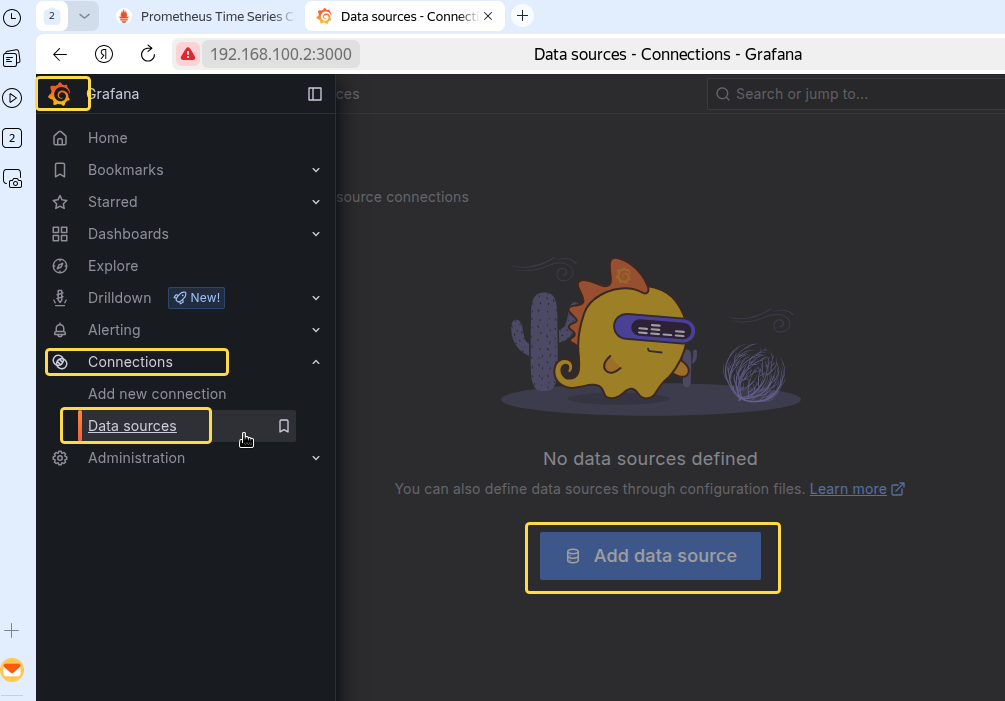Click the Home house icon
The height and width of the screenshot is (701, 1005).
60,138
